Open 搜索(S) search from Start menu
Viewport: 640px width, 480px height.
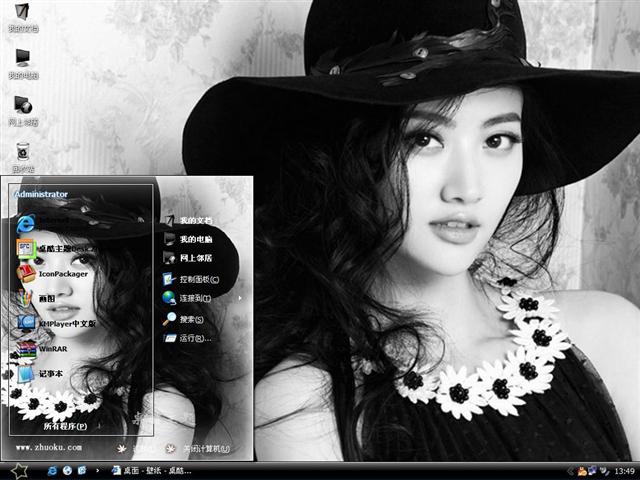click(x=183, y=319)
